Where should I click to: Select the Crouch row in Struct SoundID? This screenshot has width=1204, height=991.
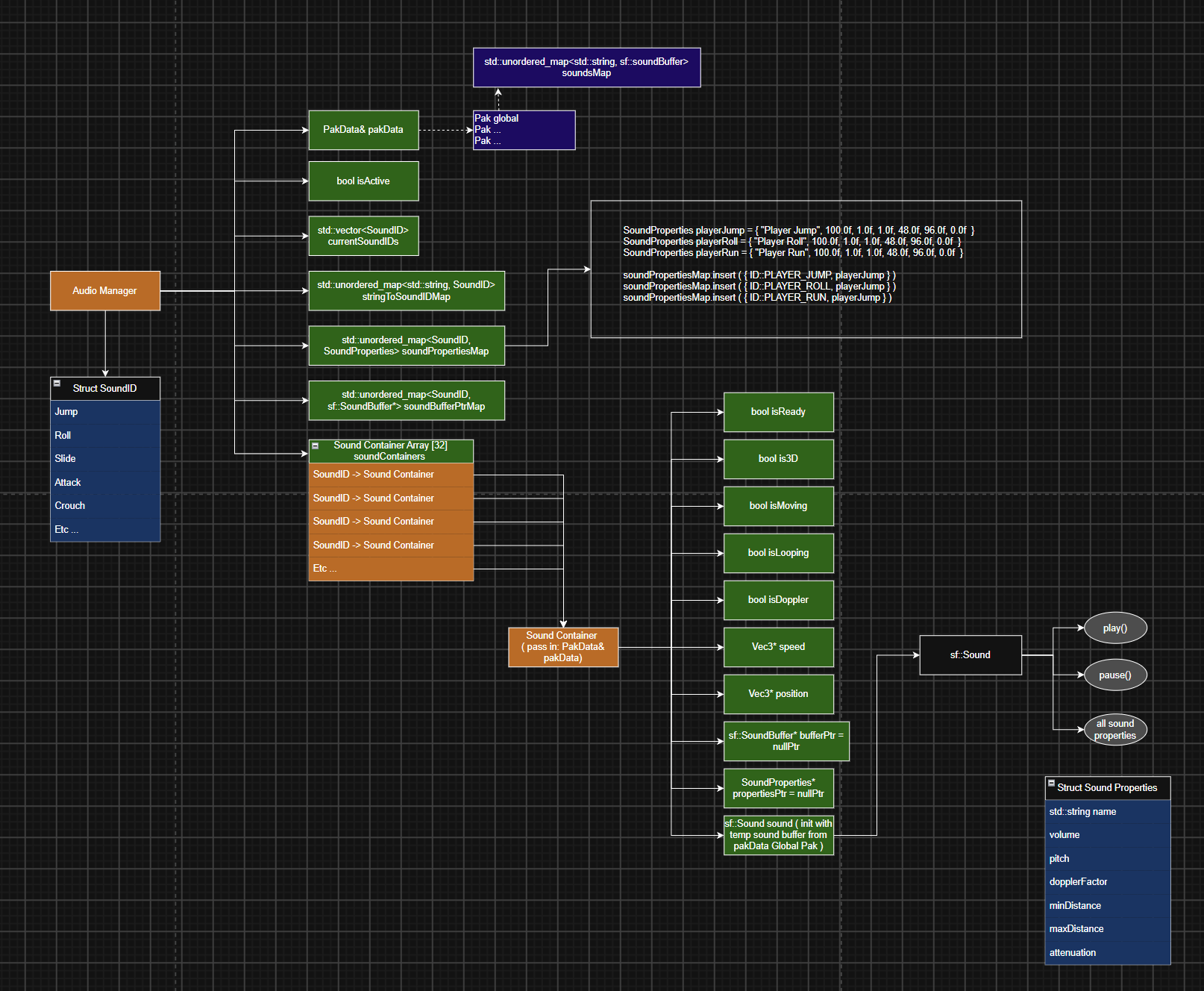[x=105, y=506]
